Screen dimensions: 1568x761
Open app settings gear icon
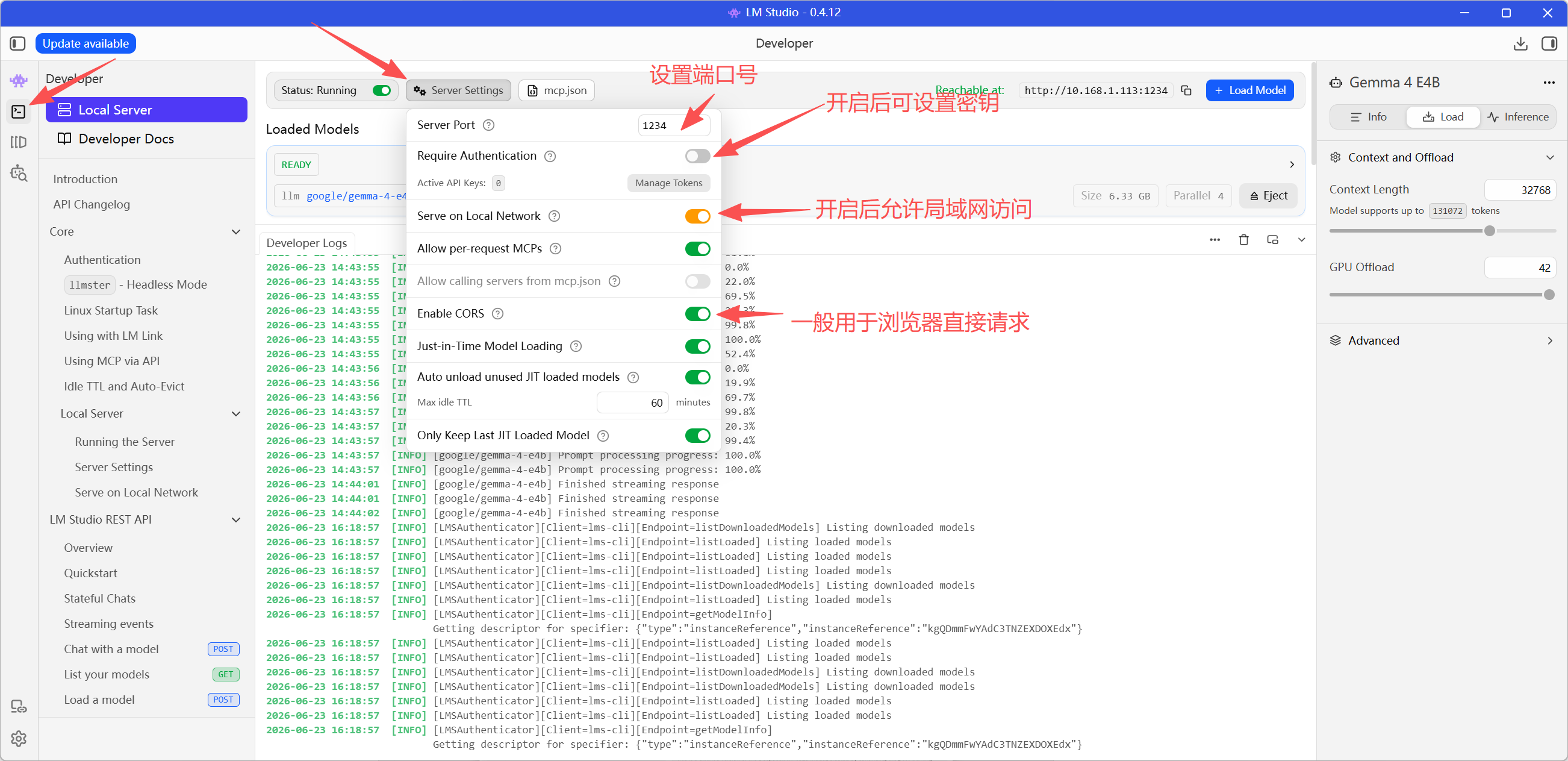[18, 738]
